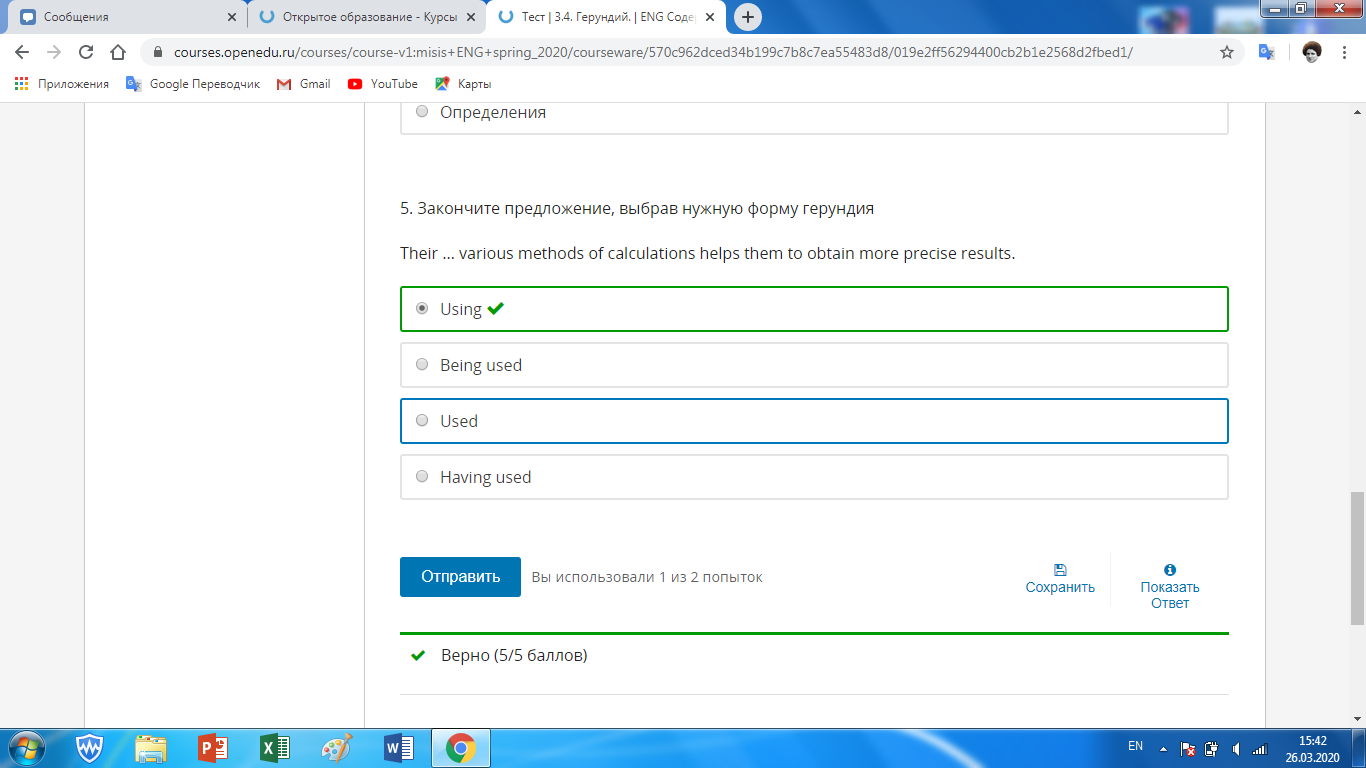Click the Action Center flag tray icon

[x=1188, y=749]
